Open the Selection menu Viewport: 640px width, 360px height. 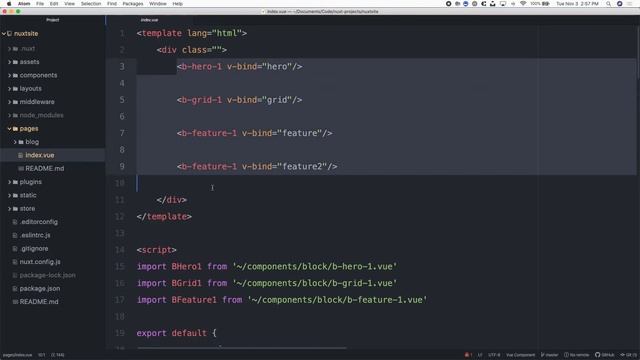(91, 4)
